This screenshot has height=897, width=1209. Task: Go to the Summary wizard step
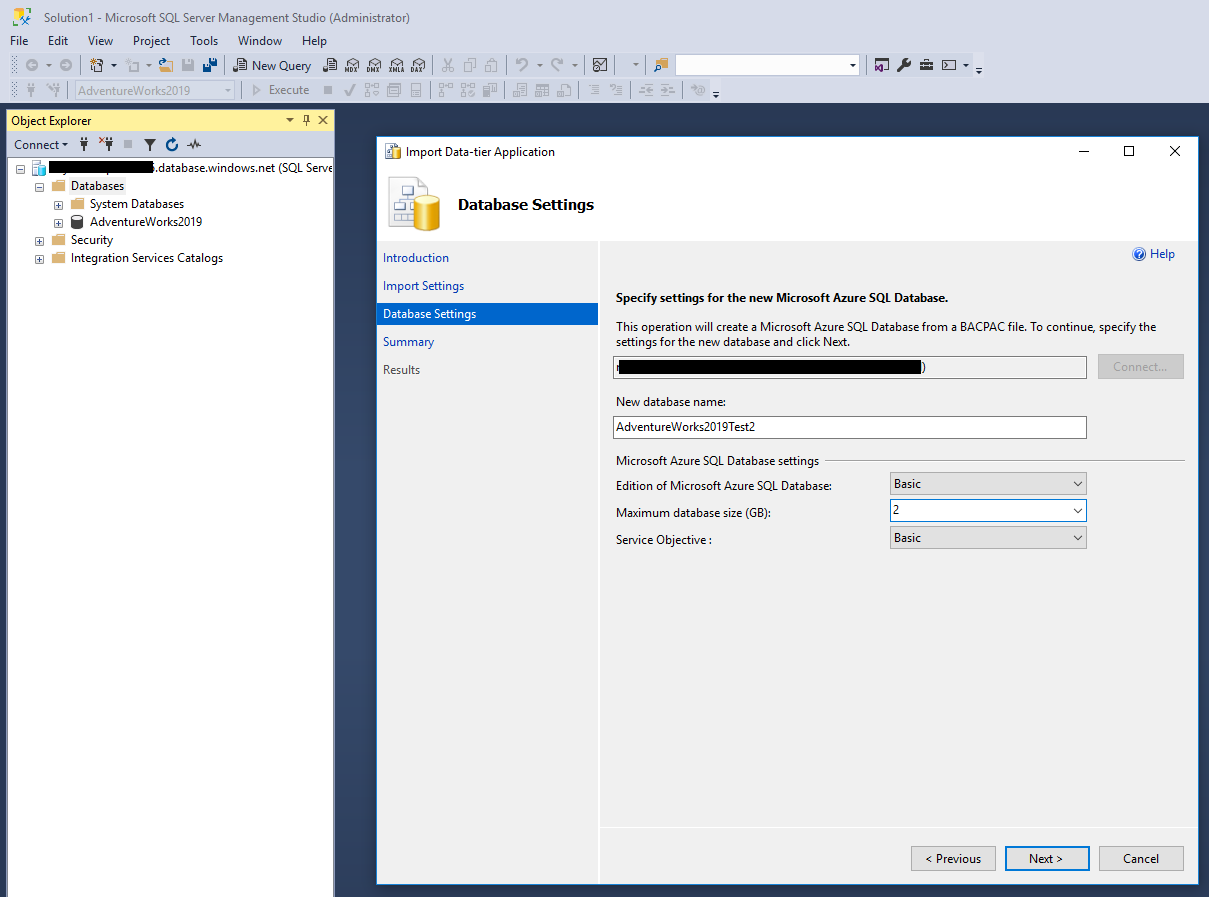408,342
